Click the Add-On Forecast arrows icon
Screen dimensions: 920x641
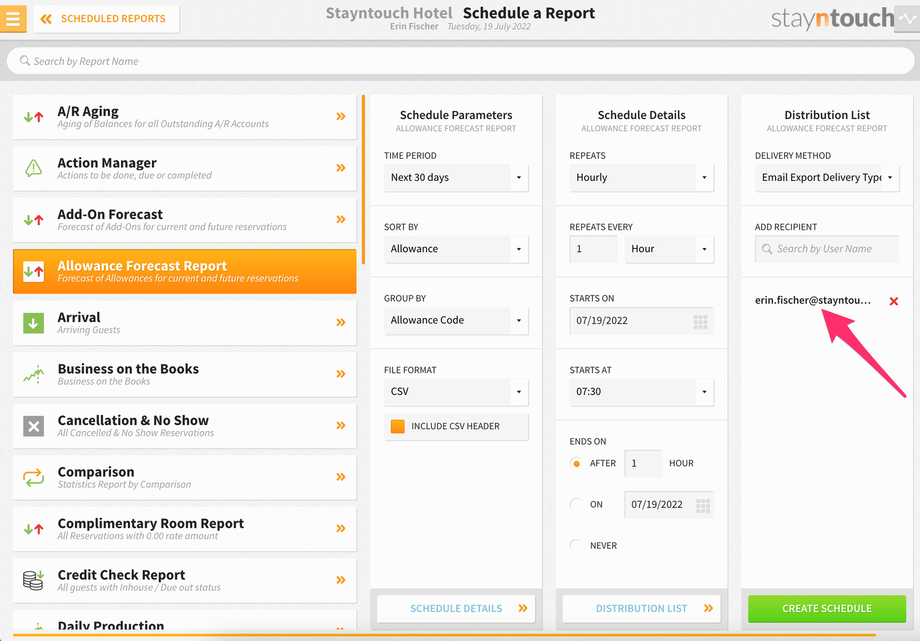point(33,220)
